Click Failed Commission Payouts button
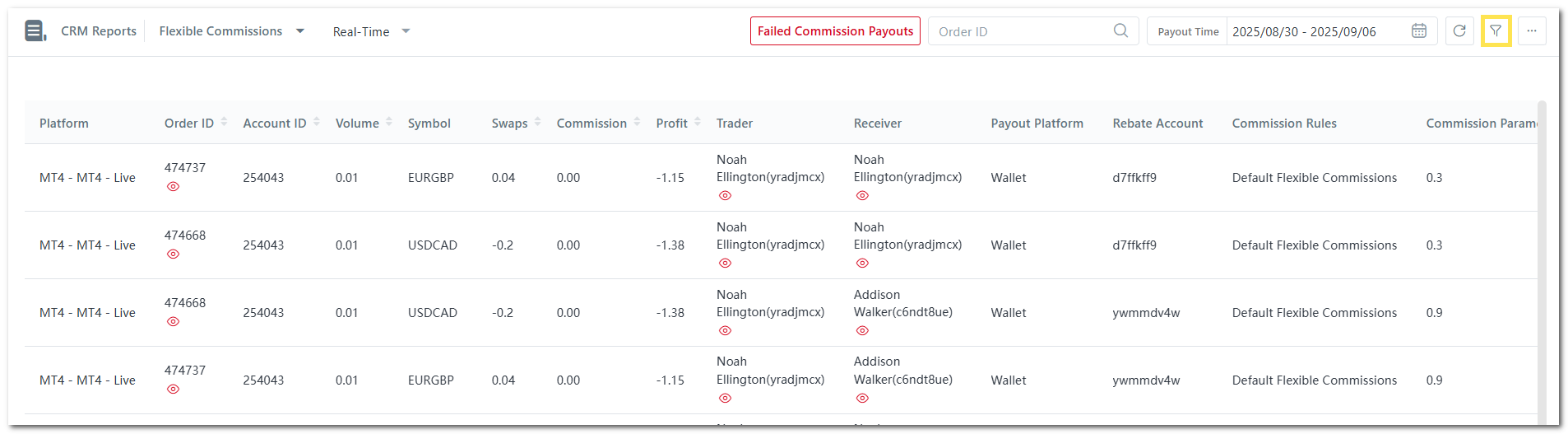 pos(835,31)
